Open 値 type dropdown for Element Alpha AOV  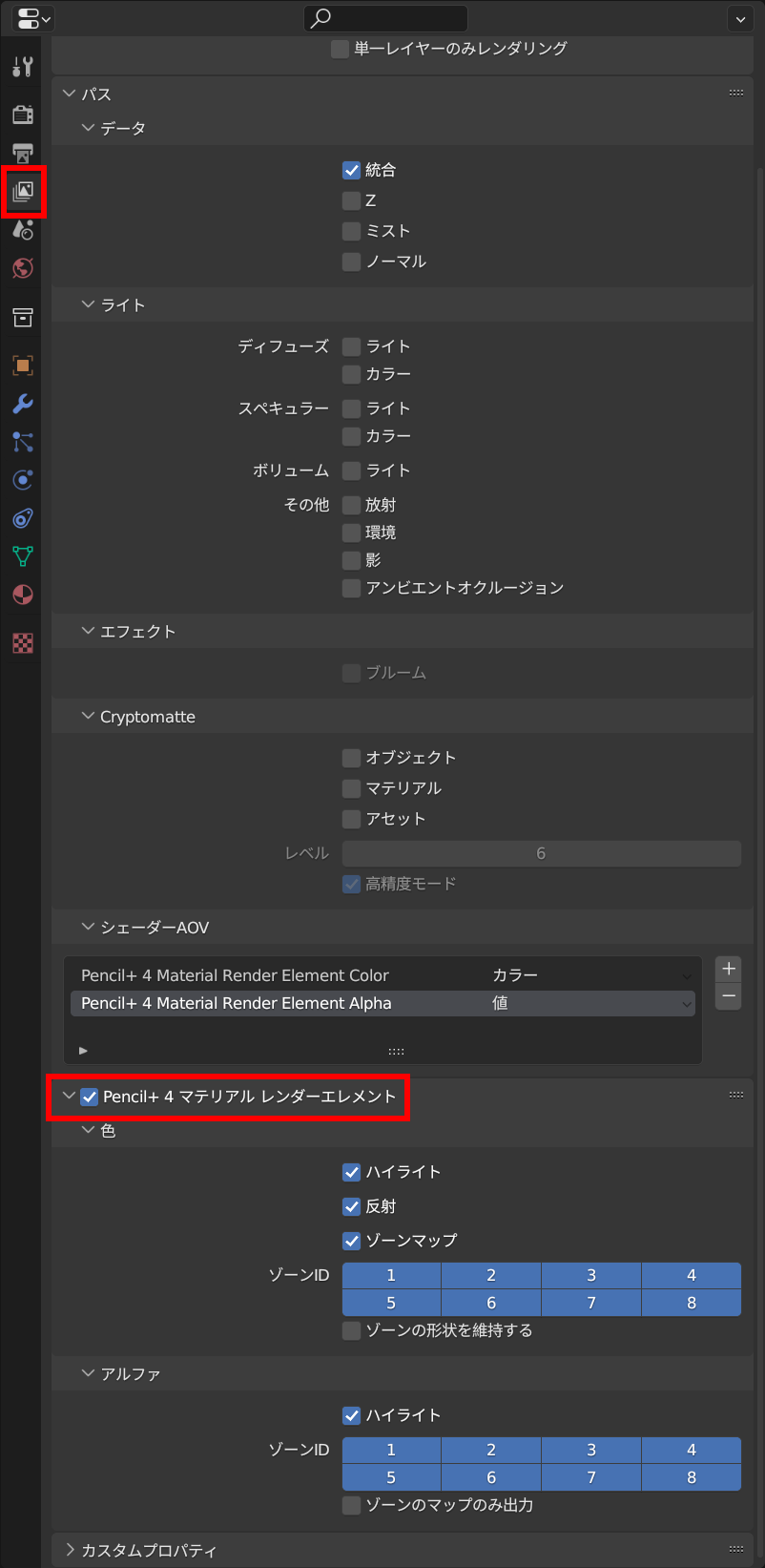coord(590,1003)
